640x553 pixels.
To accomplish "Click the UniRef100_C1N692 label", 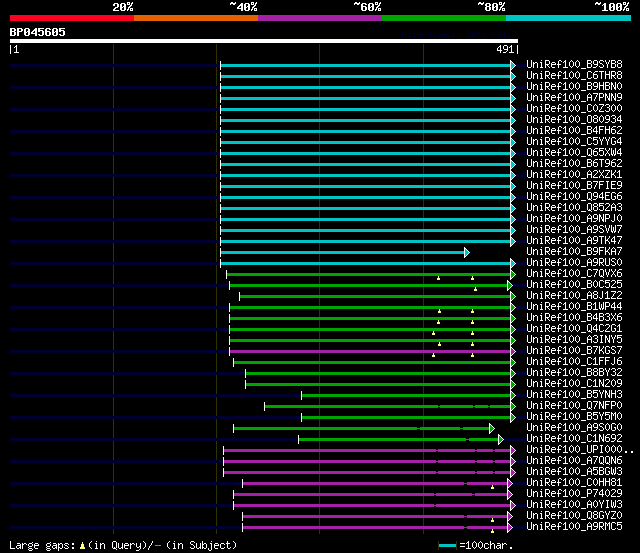I will (574, 439).
